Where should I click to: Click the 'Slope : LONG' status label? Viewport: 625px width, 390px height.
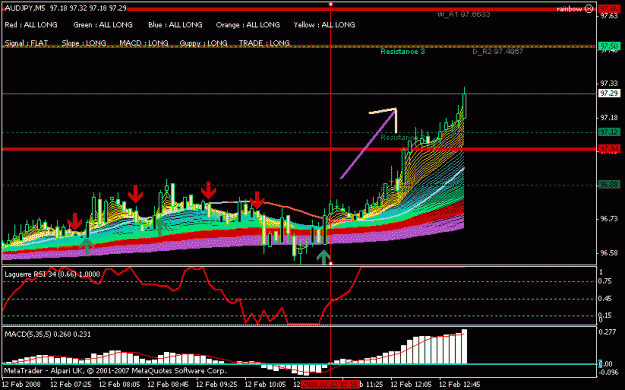[84, 43]
